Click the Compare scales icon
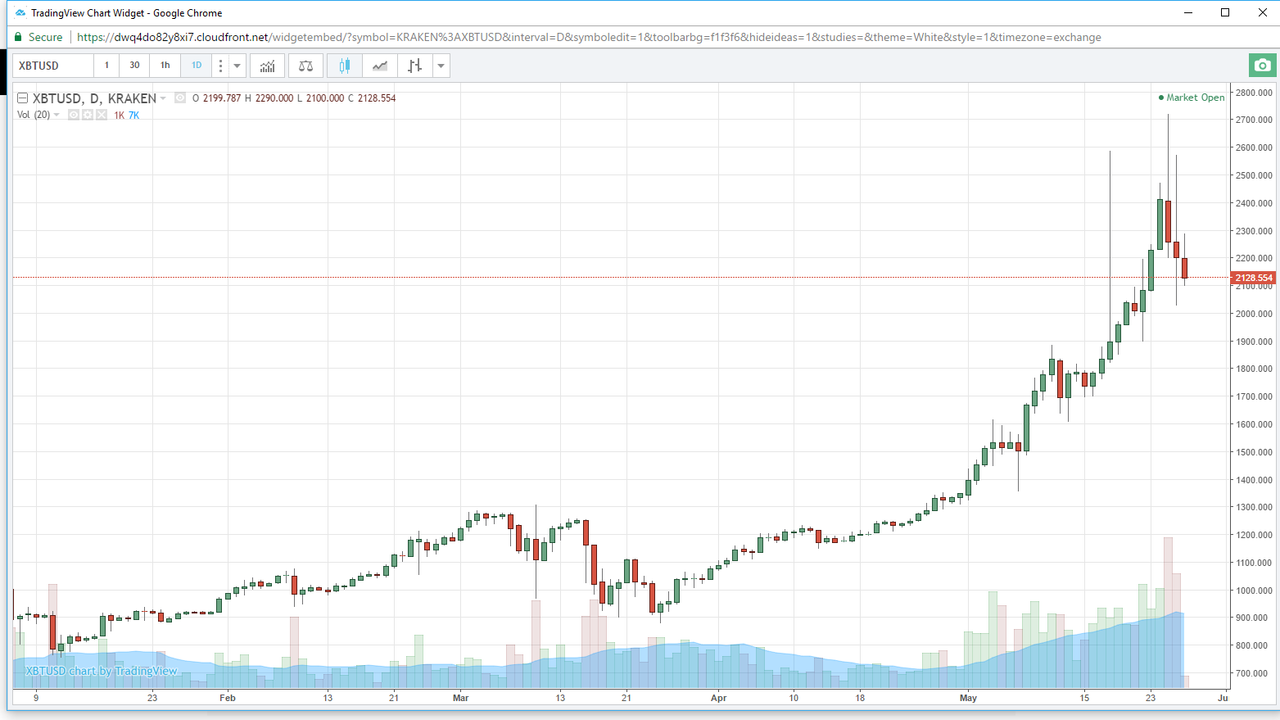 [306, 66]
